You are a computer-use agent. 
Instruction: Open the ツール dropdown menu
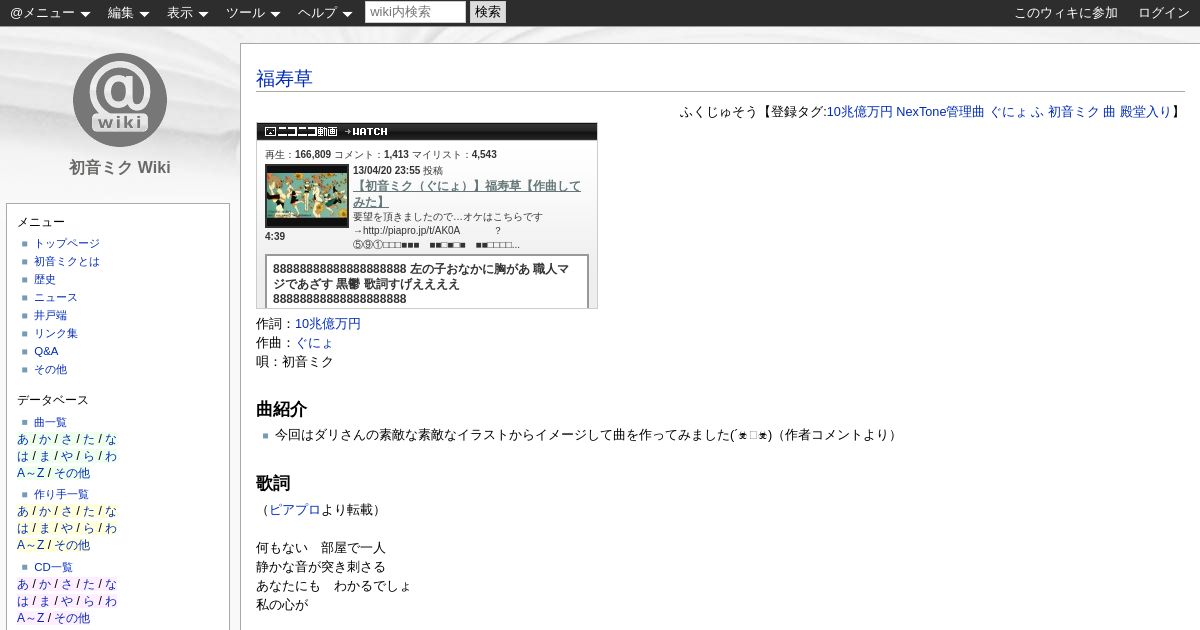pos(253,13)
